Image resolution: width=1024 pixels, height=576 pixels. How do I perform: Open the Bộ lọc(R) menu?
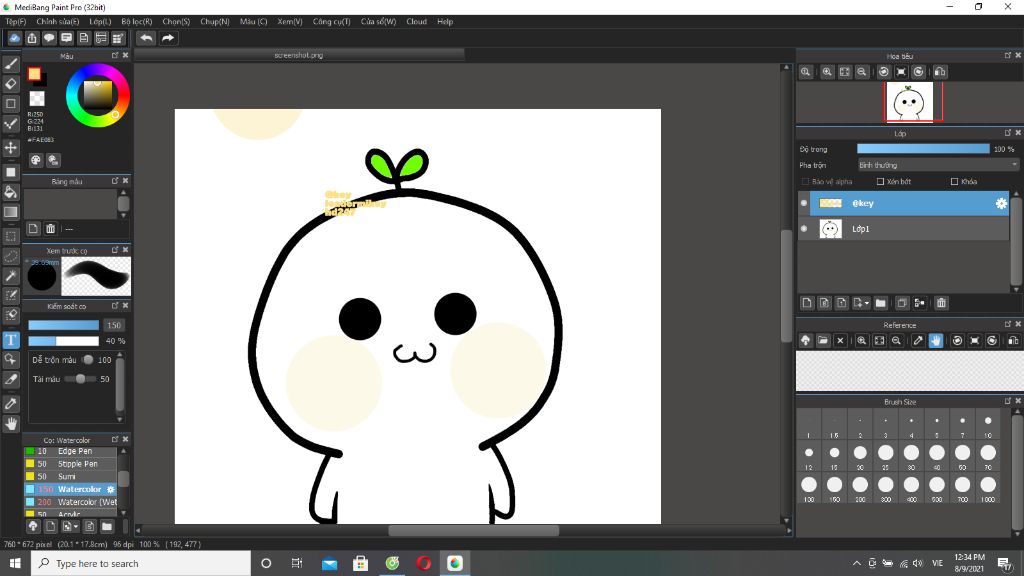pos(136,21)
